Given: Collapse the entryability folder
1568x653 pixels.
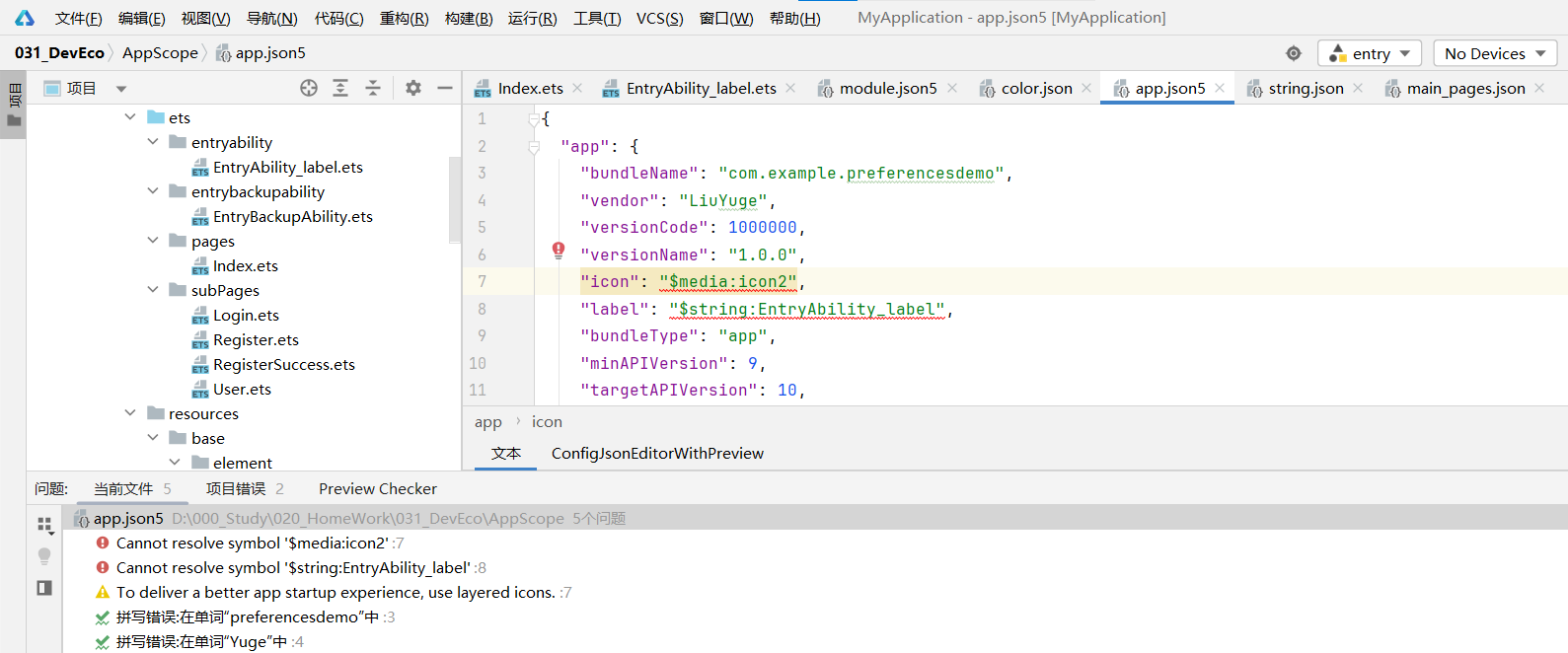Looking at the screenshot, I should coord(153,142).
